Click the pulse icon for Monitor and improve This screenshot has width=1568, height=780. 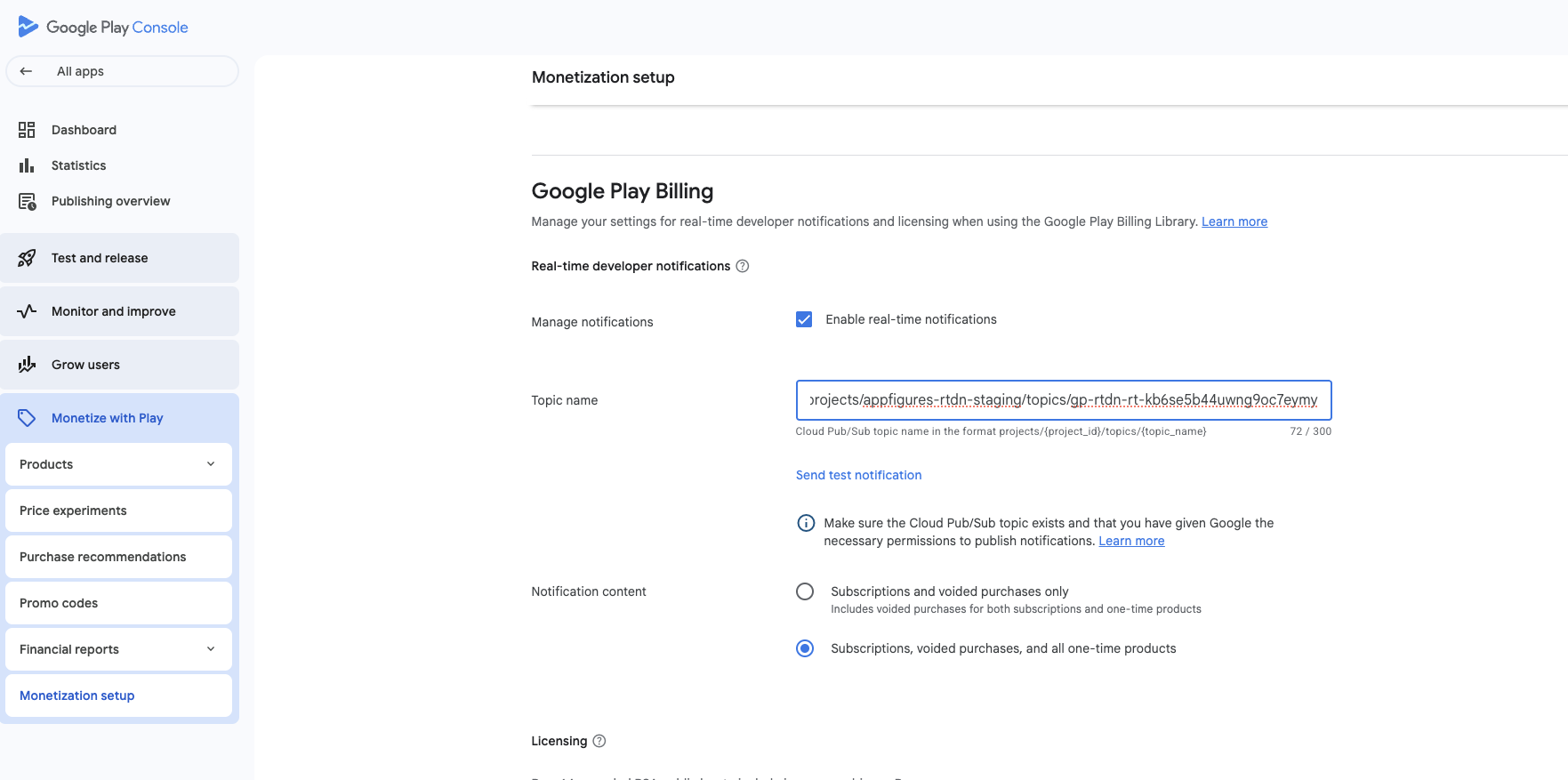27,311
